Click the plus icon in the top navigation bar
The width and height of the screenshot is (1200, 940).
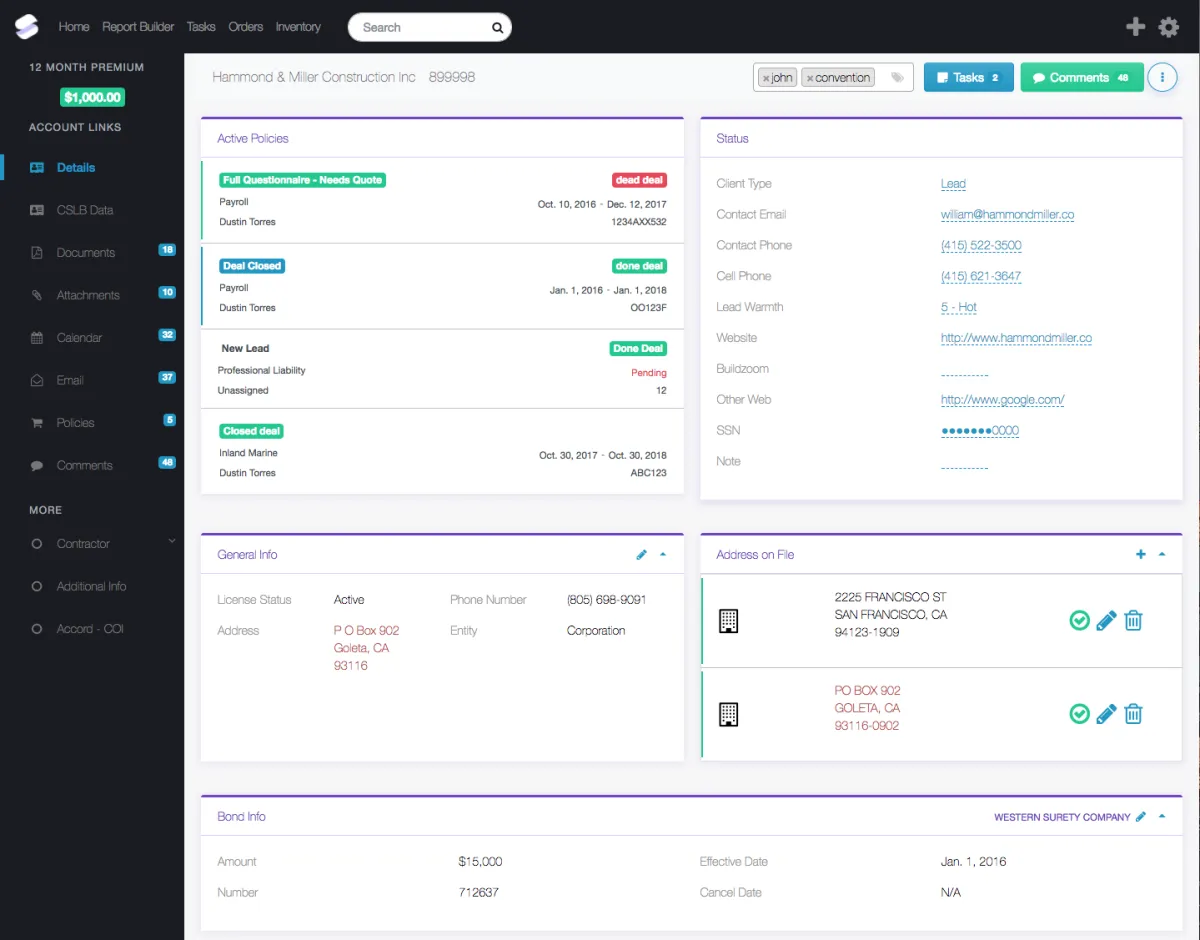[1135, 27]
